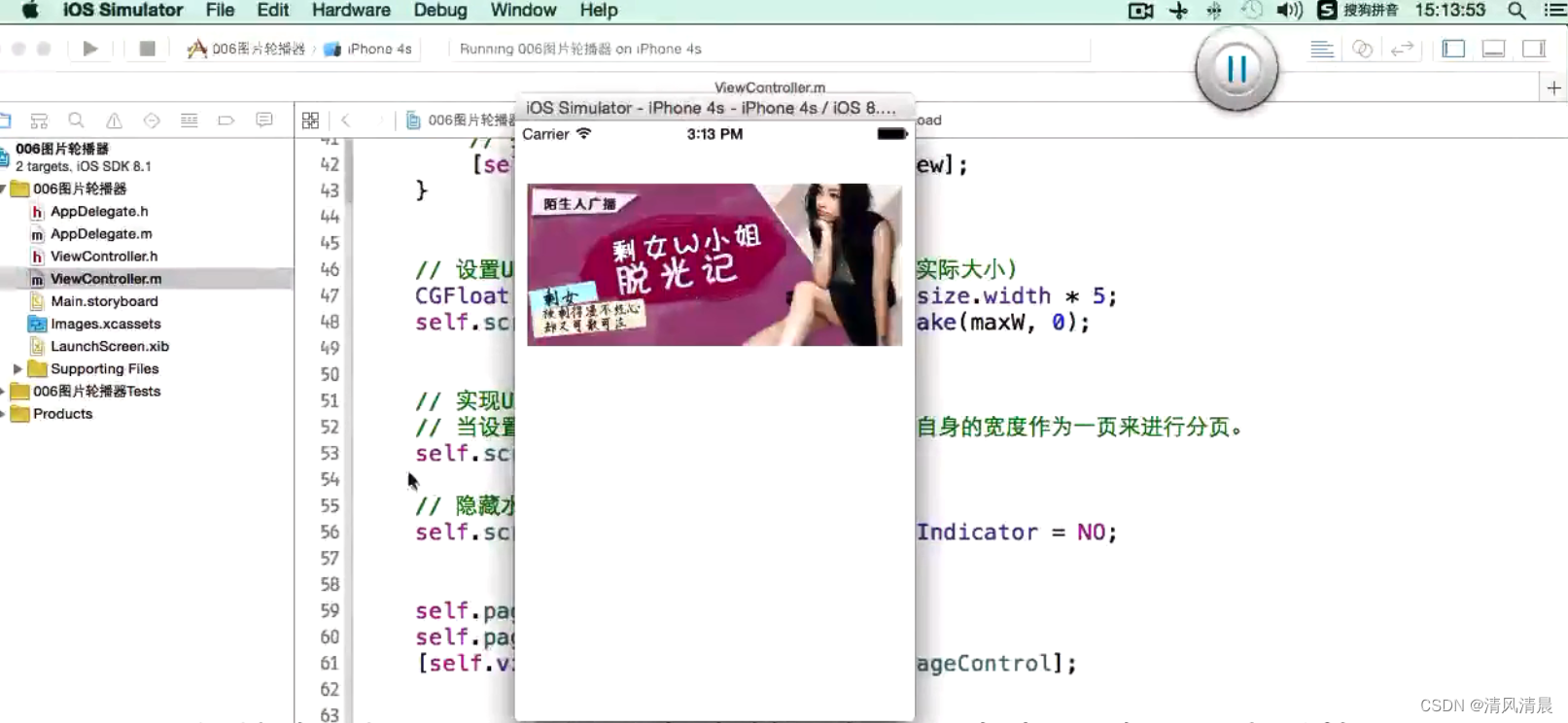
Task: Open the Sogou Pinyin input menu
Action: pos(1358,11)
